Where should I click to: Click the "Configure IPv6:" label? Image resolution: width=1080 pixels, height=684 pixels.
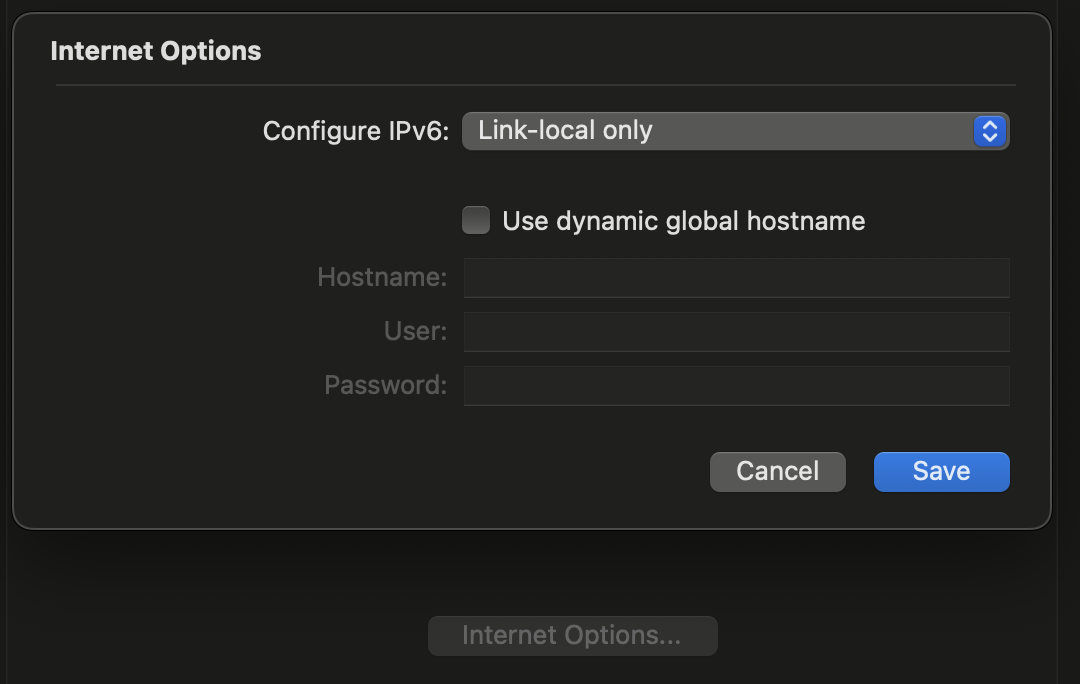tap(355, 131)
